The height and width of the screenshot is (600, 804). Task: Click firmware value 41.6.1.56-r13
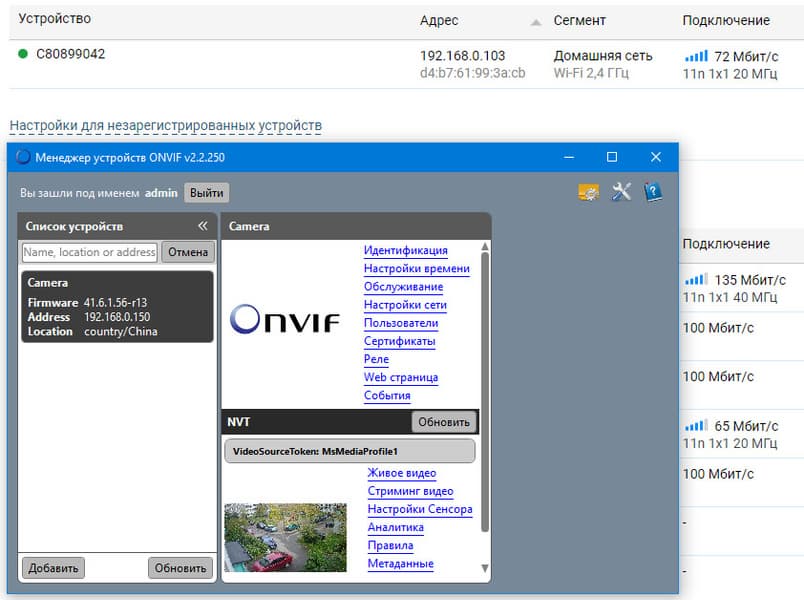[115, 303]
